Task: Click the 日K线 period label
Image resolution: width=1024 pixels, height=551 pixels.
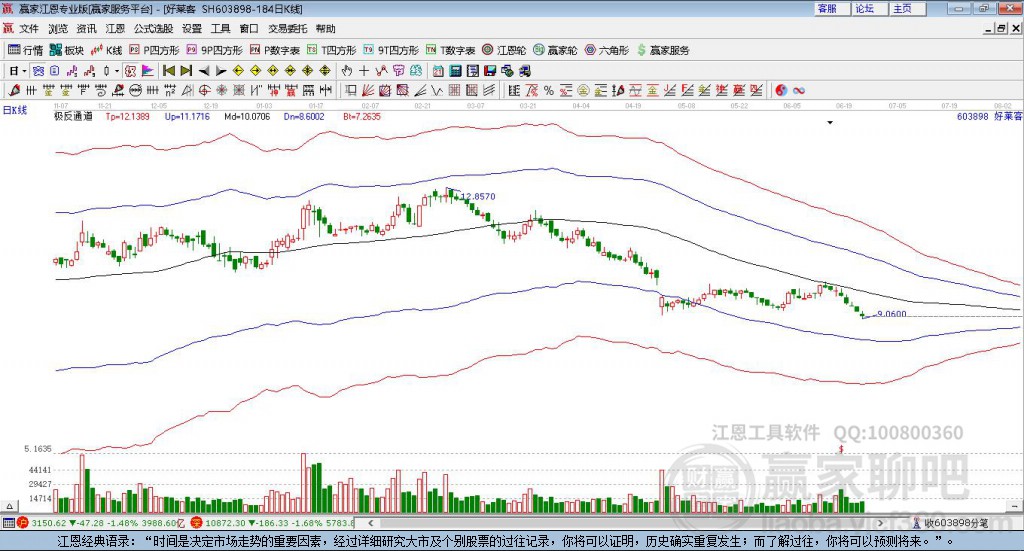Action: [15, 110]
